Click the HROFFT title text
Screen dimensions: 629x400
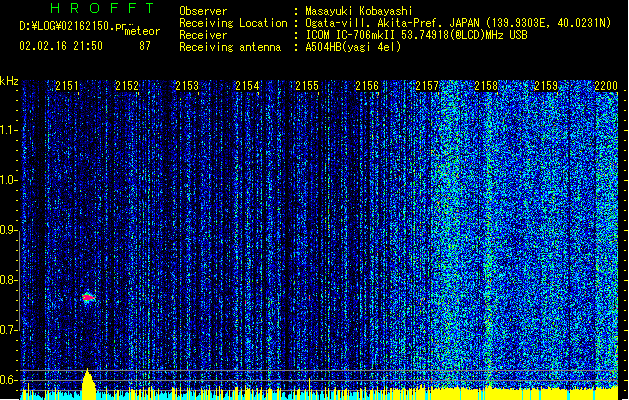click(x=102, y=8)
